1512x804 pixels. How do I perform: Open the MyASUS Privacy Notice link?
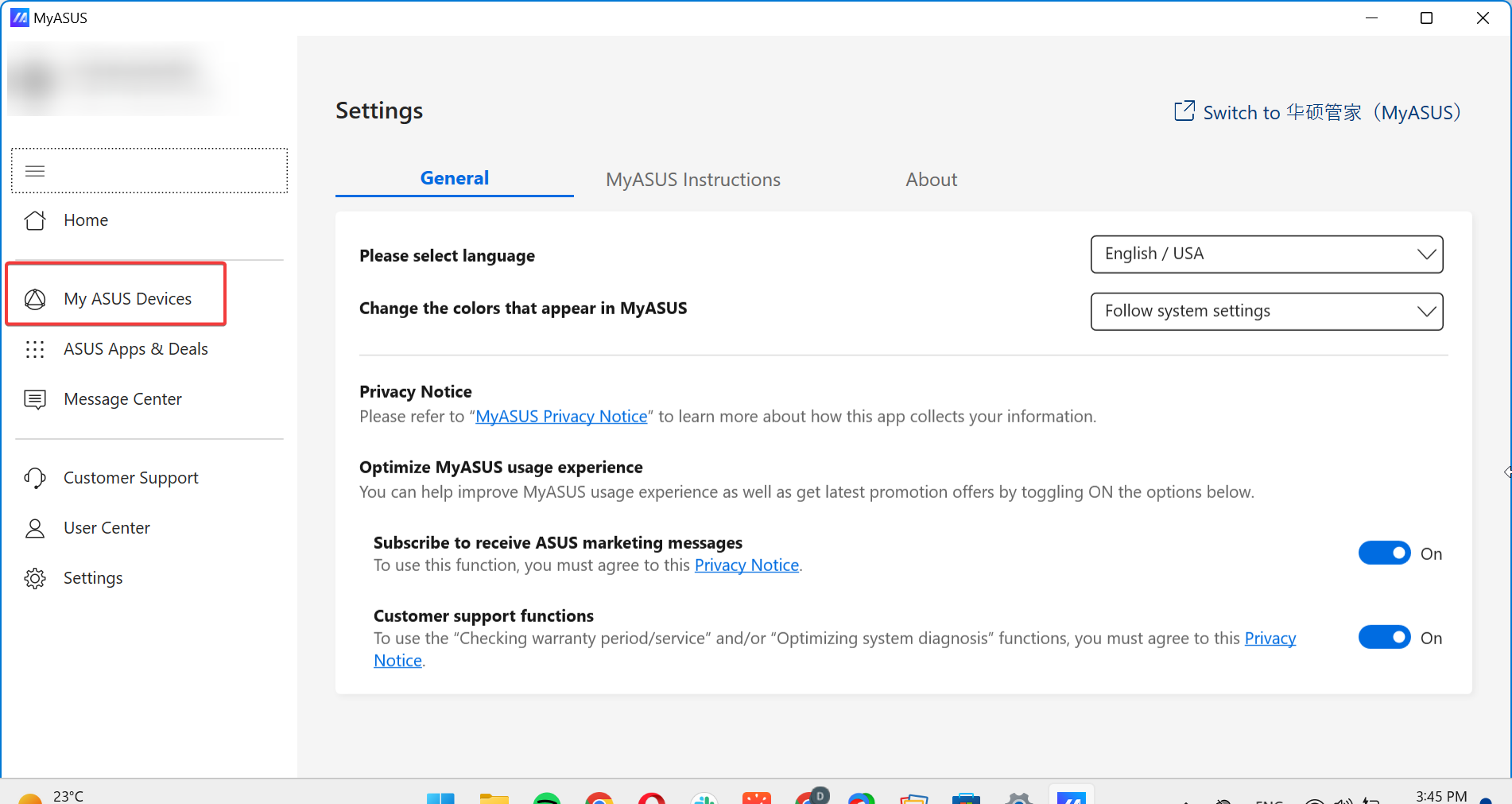click(561, 417)
